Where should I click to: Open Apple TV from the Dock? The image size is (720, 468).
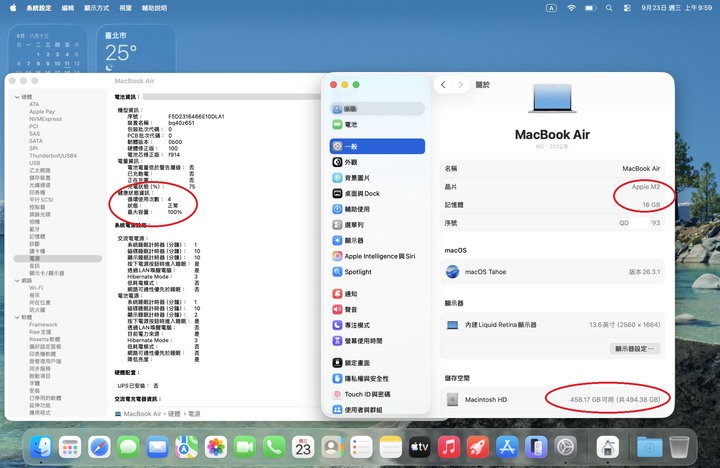(420, 447)
